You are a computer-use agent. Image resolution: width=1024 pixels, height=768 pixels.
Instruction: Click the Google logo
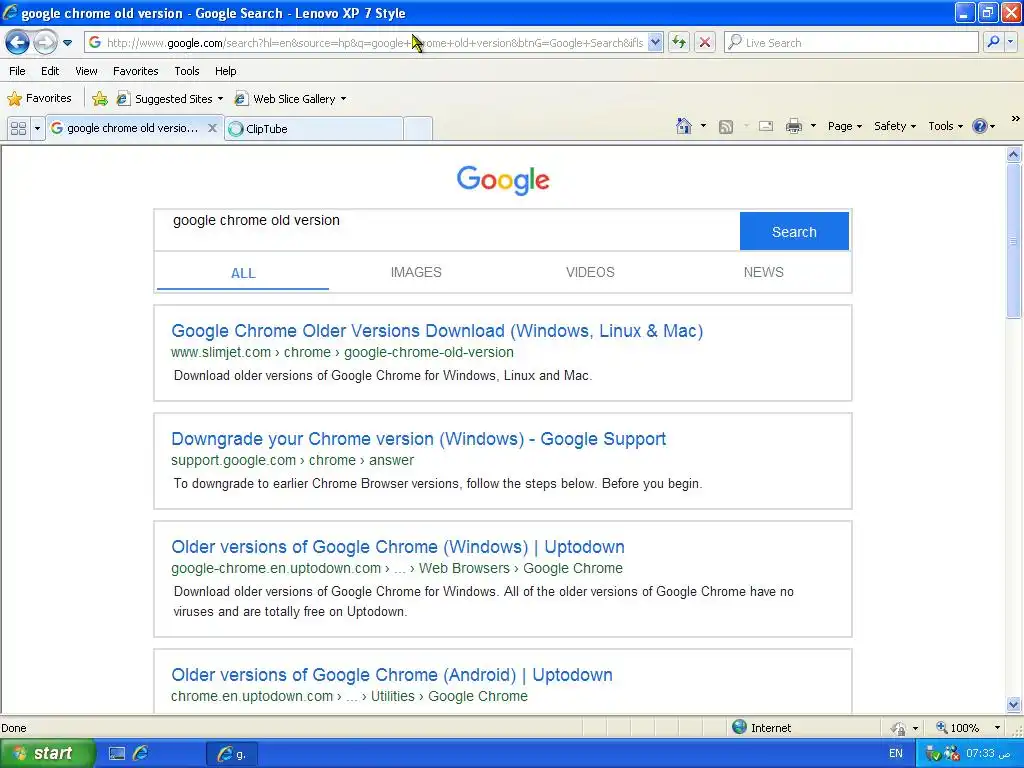click(x=503, y=180)
